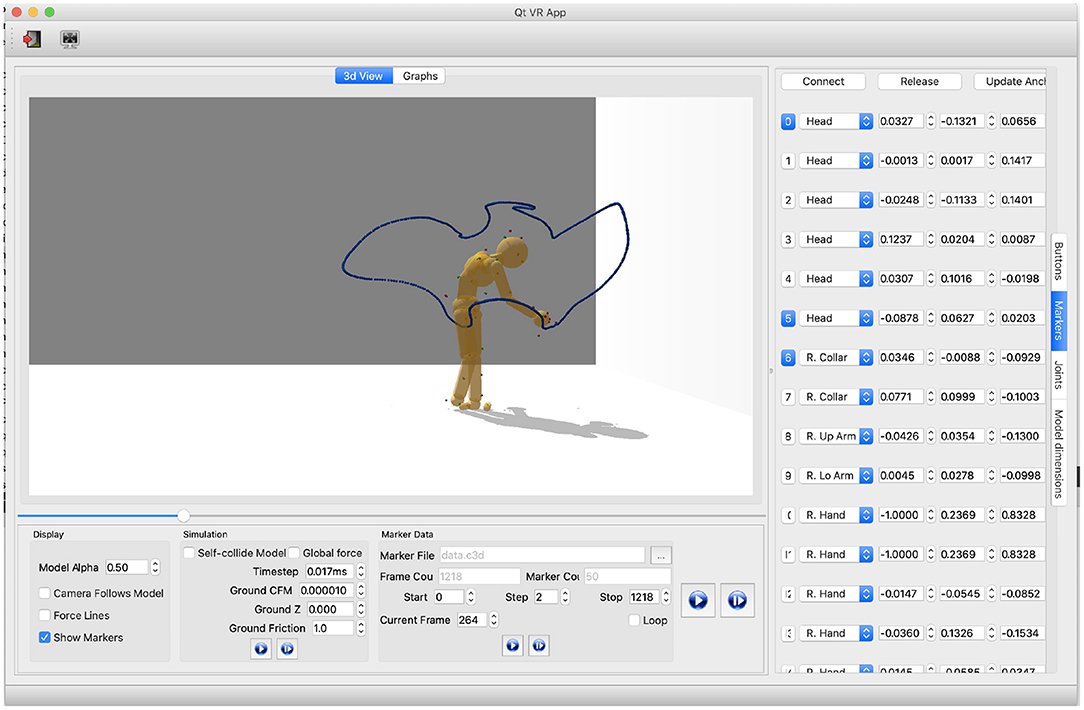Open R. Up Arm dropdown for marker 8
1084x710 pixels.
point(836,436)
